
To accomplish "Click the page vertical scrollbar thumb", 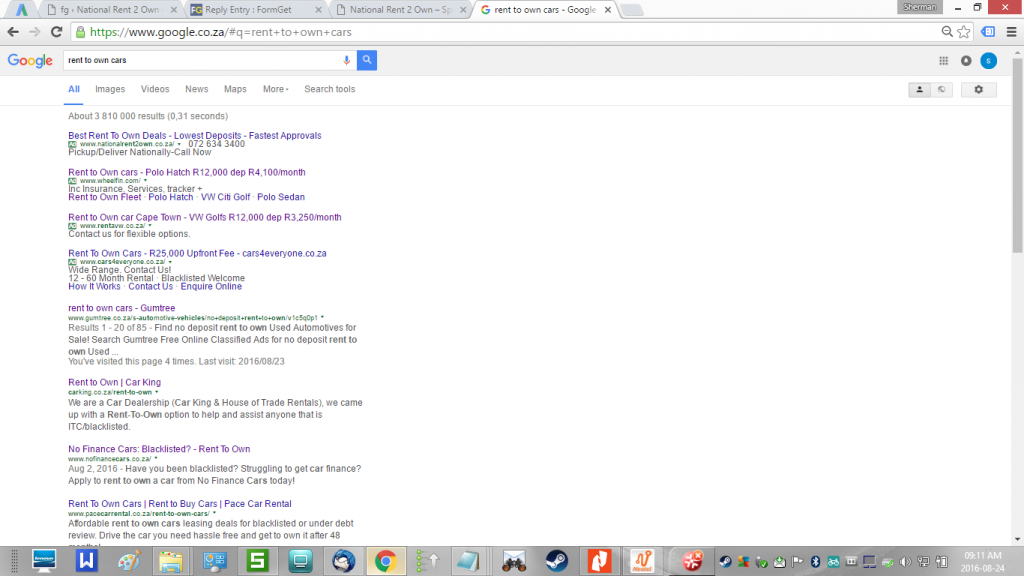I will (1017, 155).
